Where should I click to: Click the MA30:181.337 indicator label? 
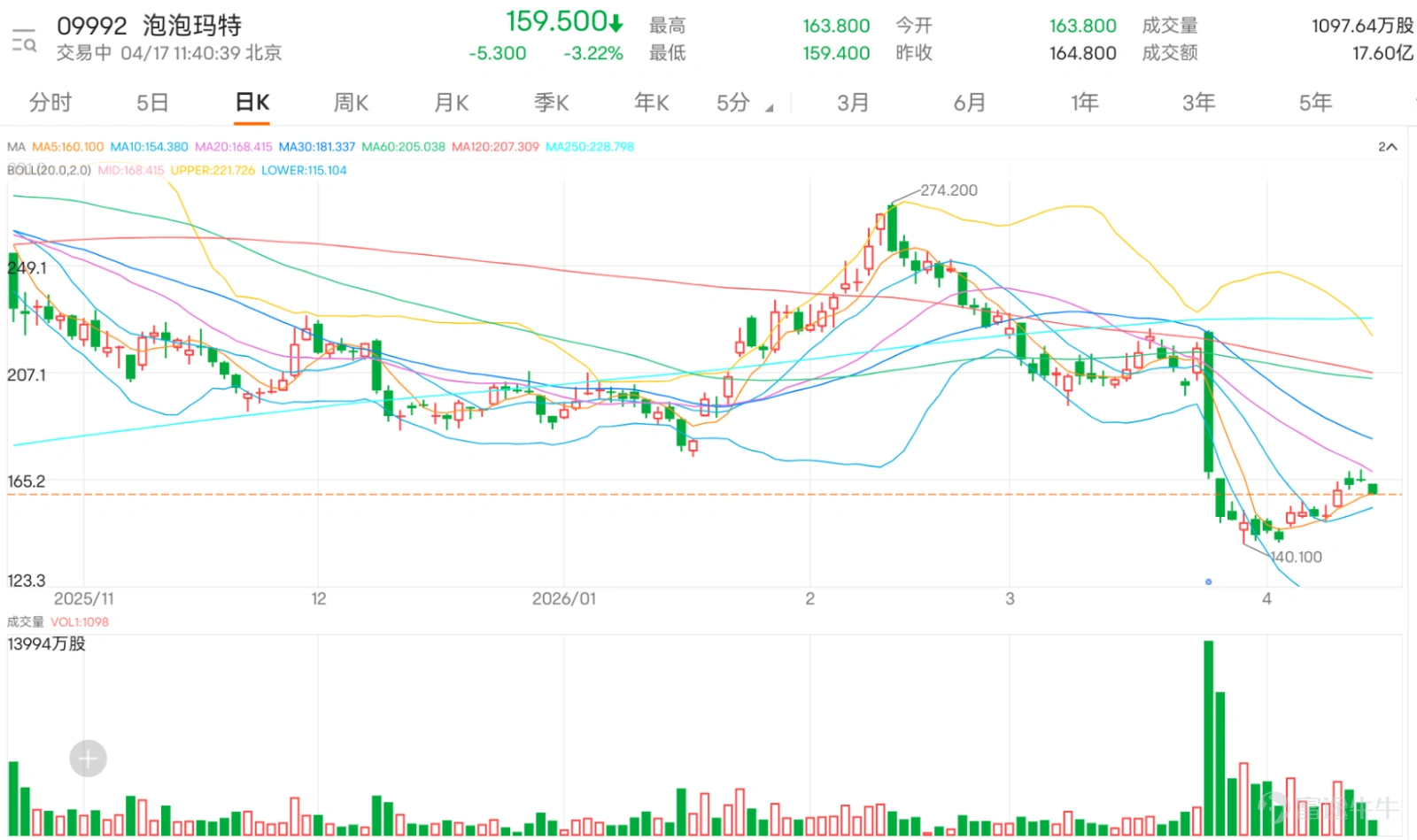click(x=317, y=147)
